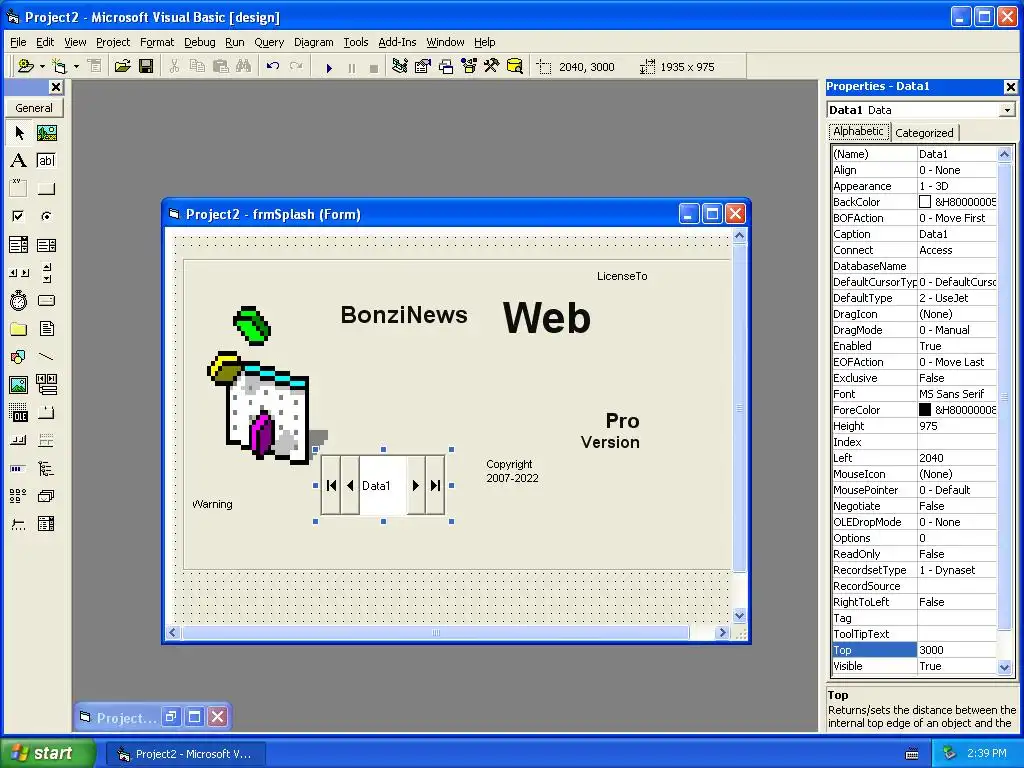Select the Line control tool
Screen dimensions: 1024x768
click(x=46, y=357)
